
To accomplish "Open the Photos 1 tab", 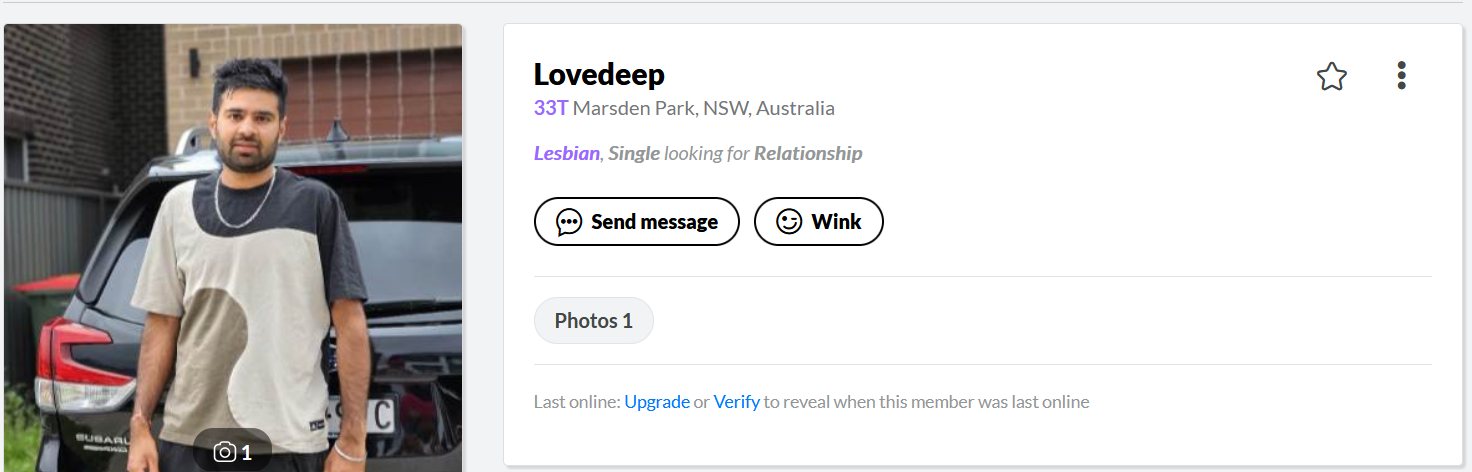I will click(594, 321).
